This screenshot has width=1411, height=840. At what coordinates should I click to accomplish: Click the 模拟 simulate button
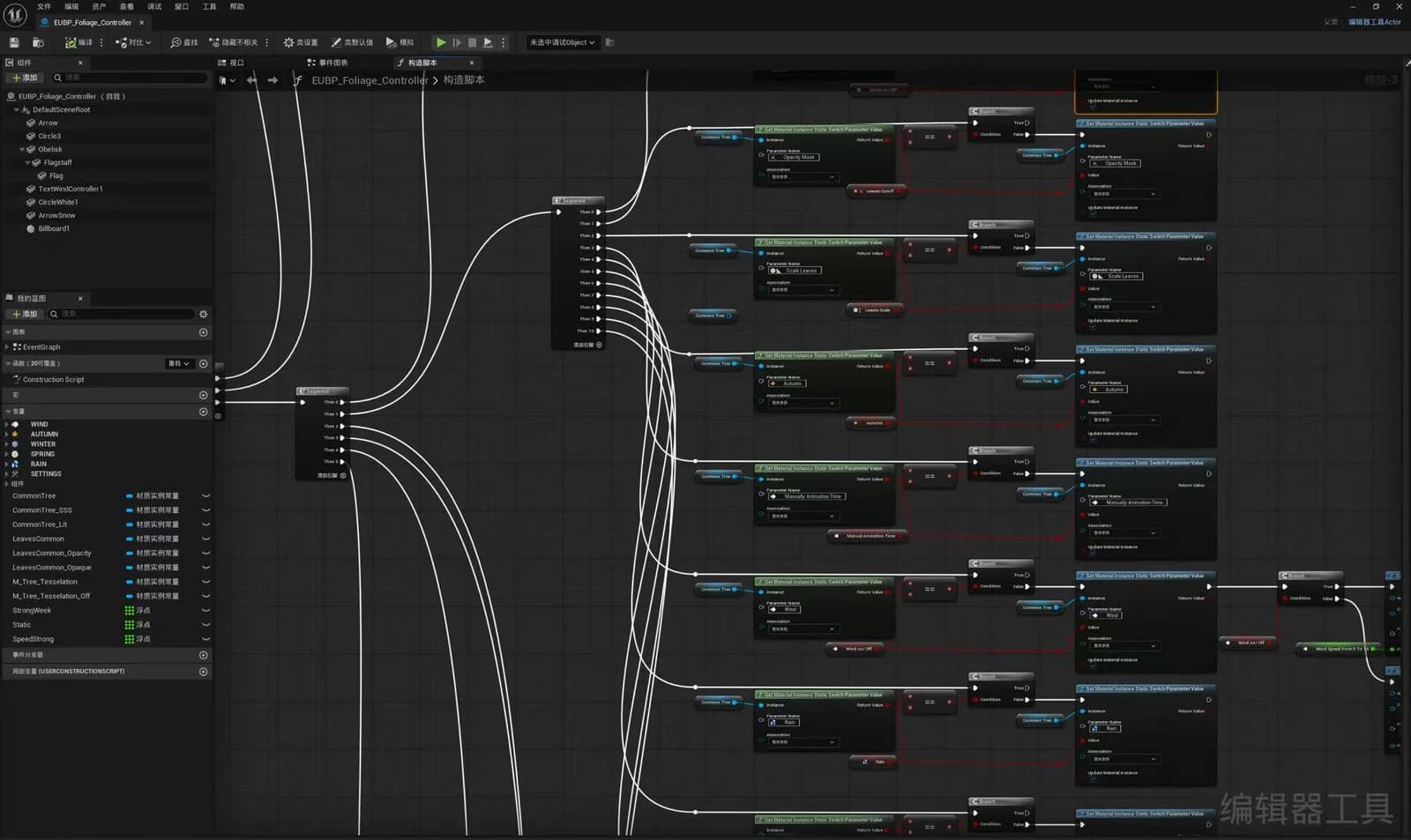[x=399, y=42]
